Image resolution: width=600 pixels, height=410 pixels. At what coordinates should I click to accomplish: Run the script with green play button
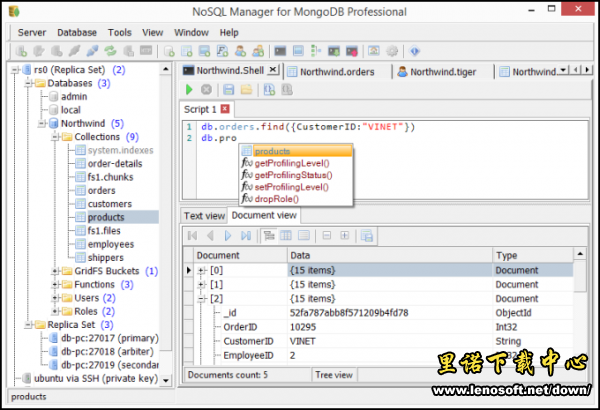coord(189,90)
